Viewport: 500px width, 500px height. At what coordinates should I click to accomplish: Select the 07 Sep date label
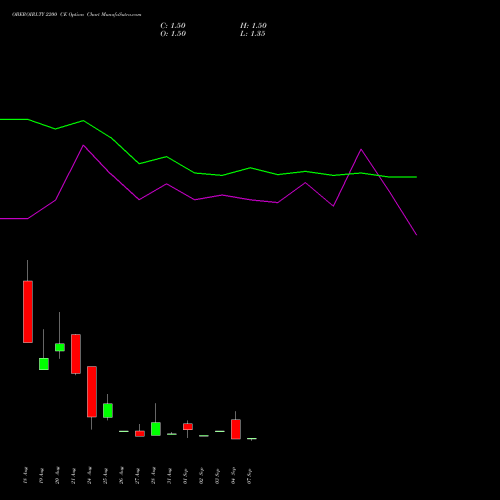click(250, 475)
